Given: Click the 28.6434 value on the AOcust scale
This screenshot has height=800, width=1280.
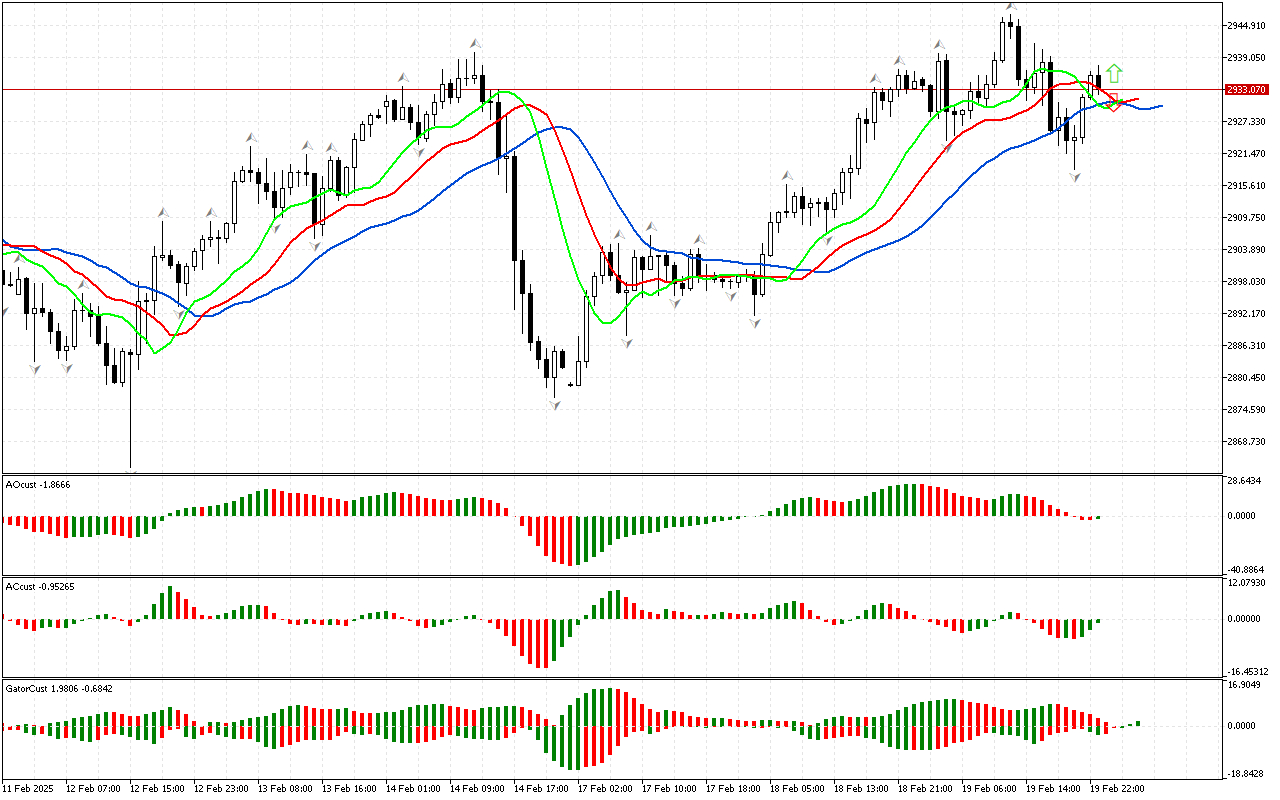Looking at the screenshot, I should [1246, 481].
